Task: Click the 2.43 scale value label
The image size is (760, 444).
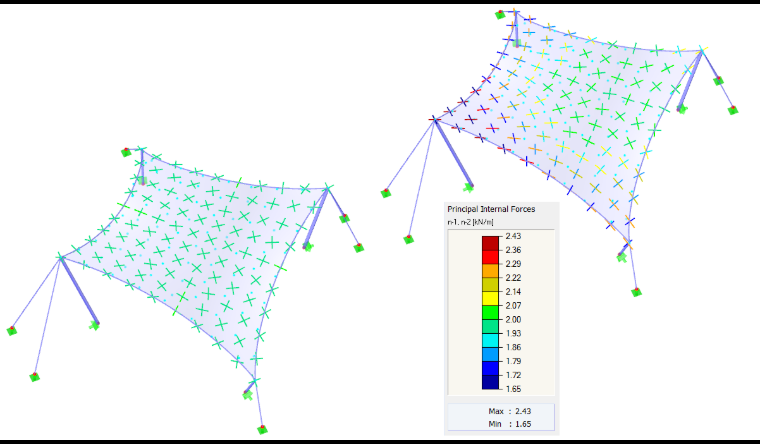Action: [x=513, y=236]
